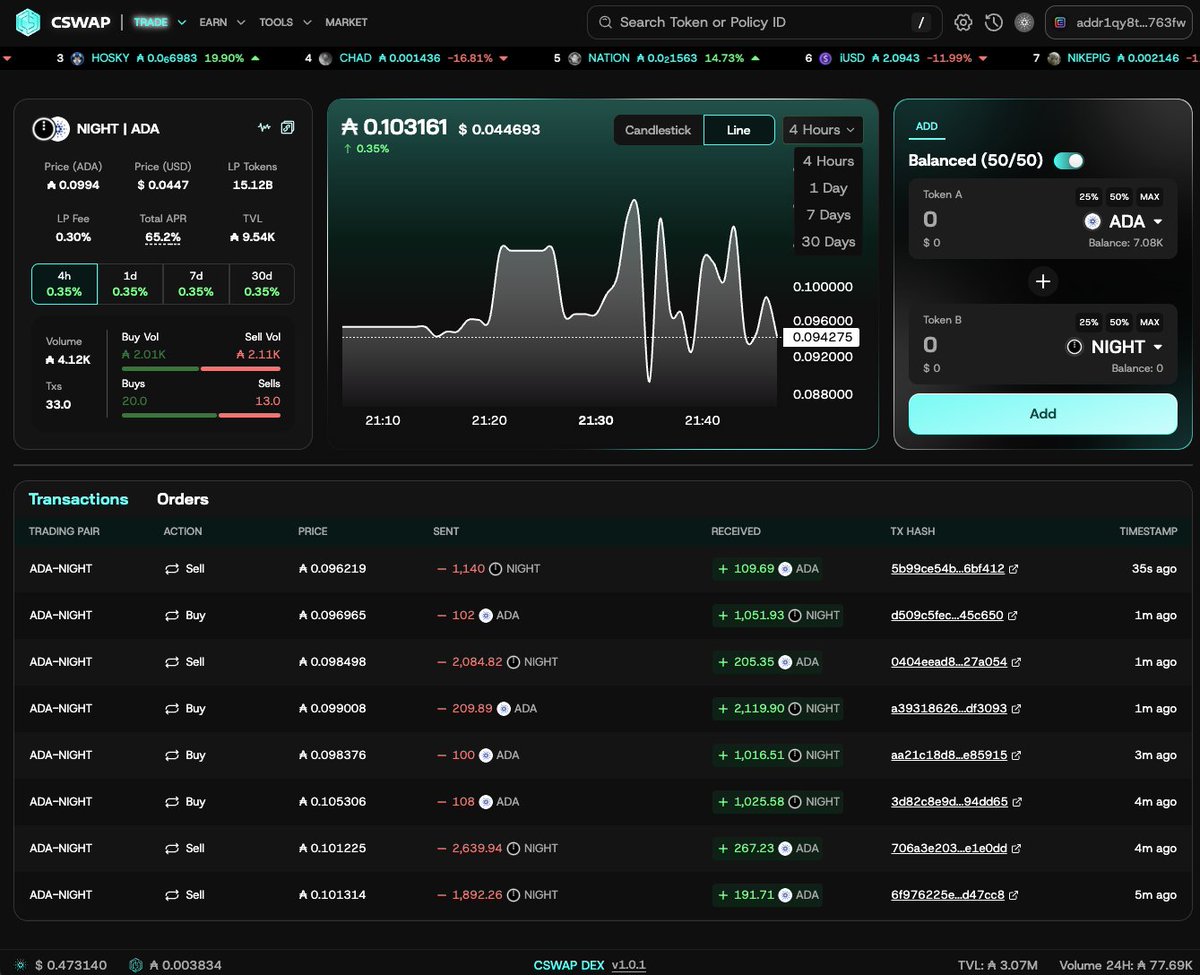1200x975 pixels.
Task: Select the 7d stats period toggle
Action: point(196,283)
